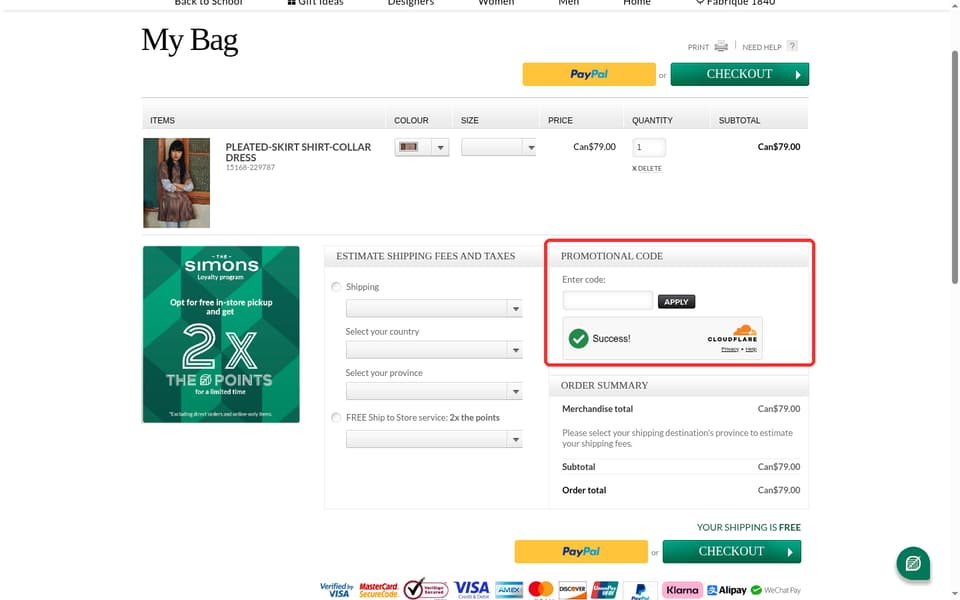The width and height of the screenshot is (960, 600).
Task: Open the Need Help question mark icon
Action: [792, 46]
